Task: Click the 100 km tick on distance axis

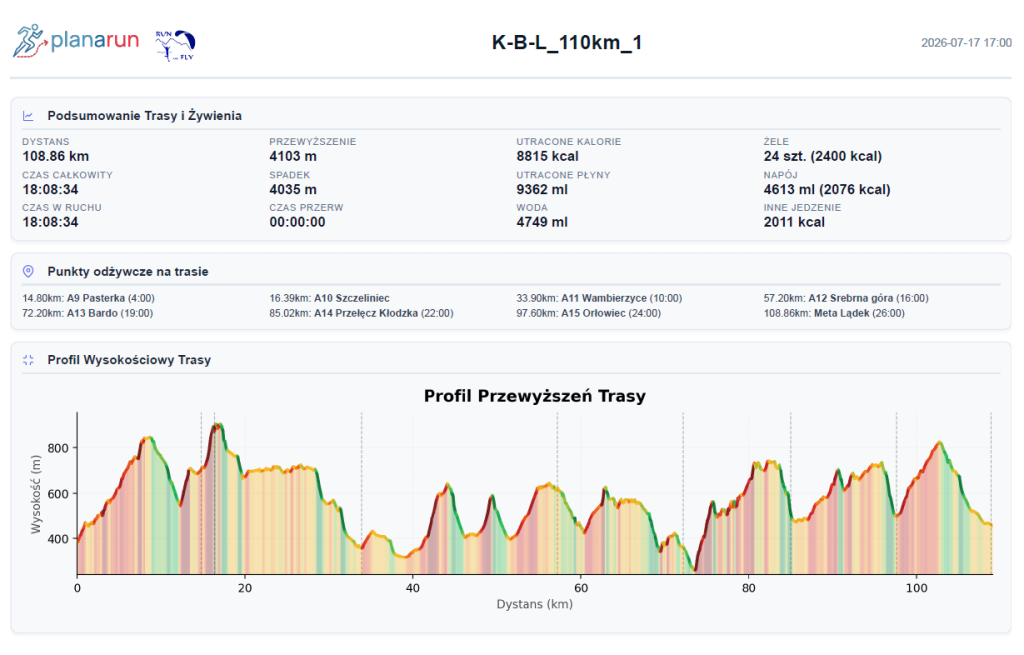Action: pyautogui.click(x=916, y=588)
